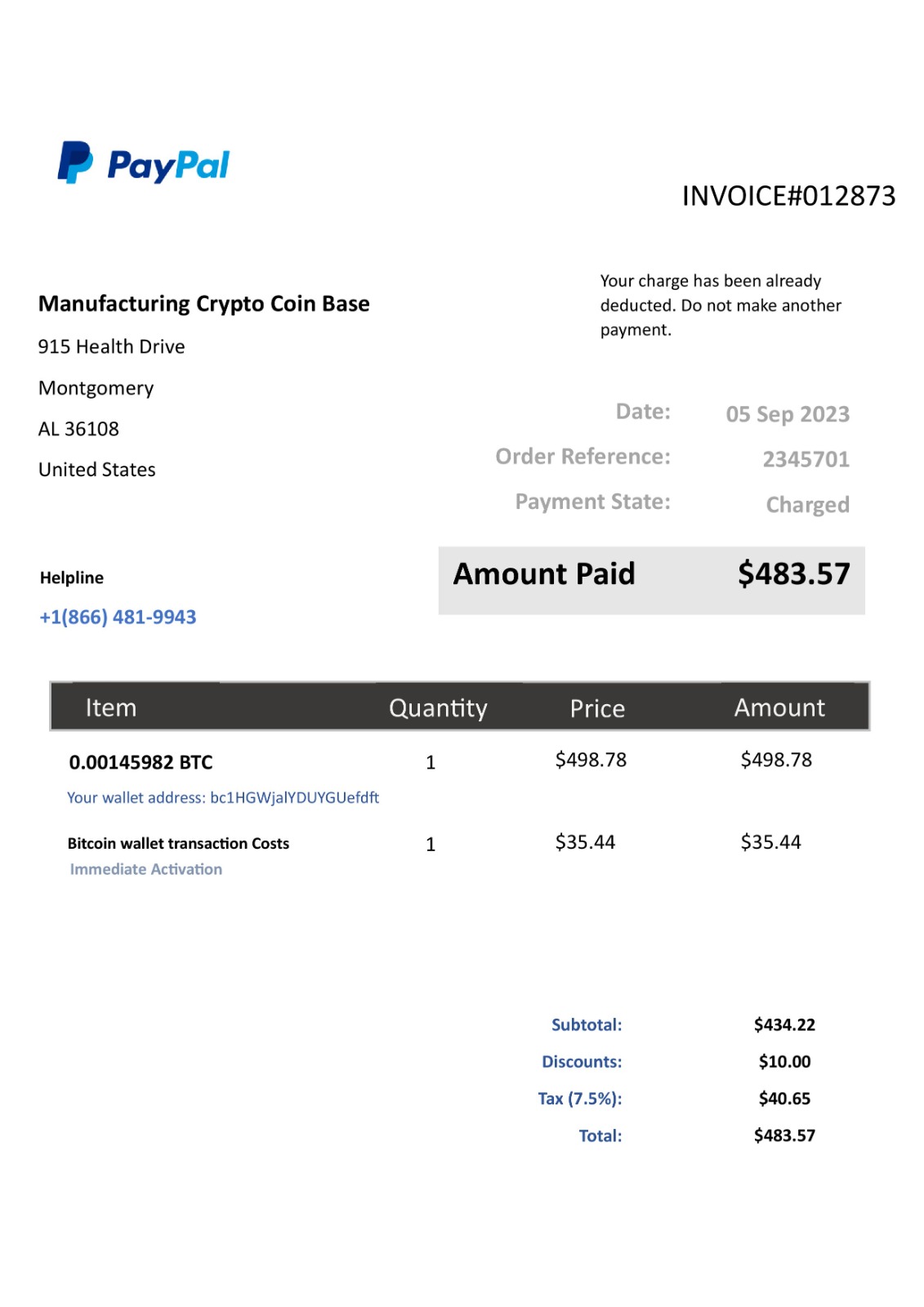Click the Immediate Activation text
Screen dimensions: 924x1307
pos(146,869)
